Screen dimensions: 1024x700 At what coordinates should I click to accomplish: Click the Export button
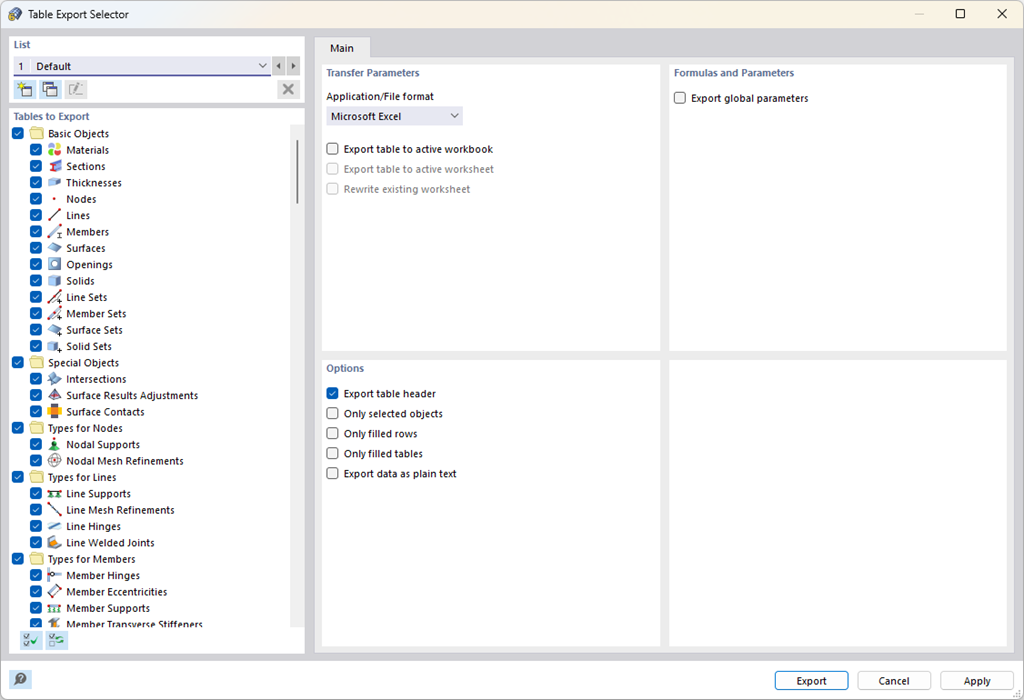(811, 680)
